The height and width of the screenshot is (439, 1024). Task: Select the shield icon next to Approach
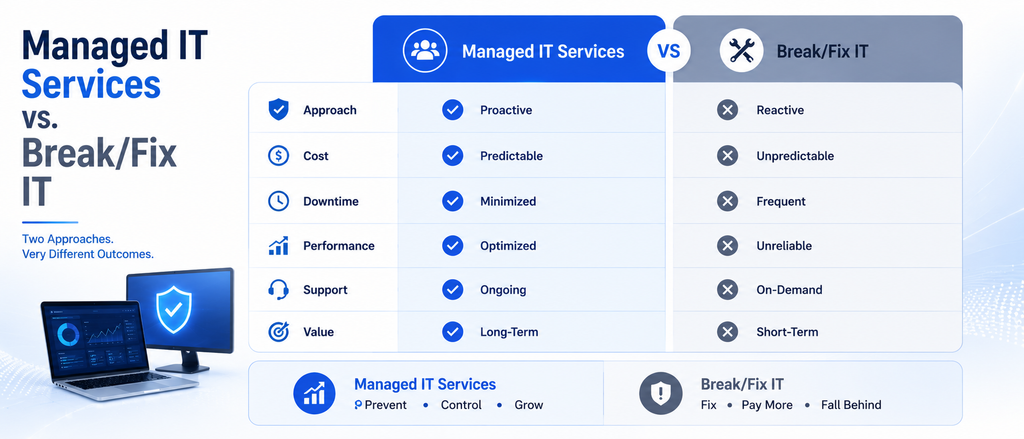point(279,110)
